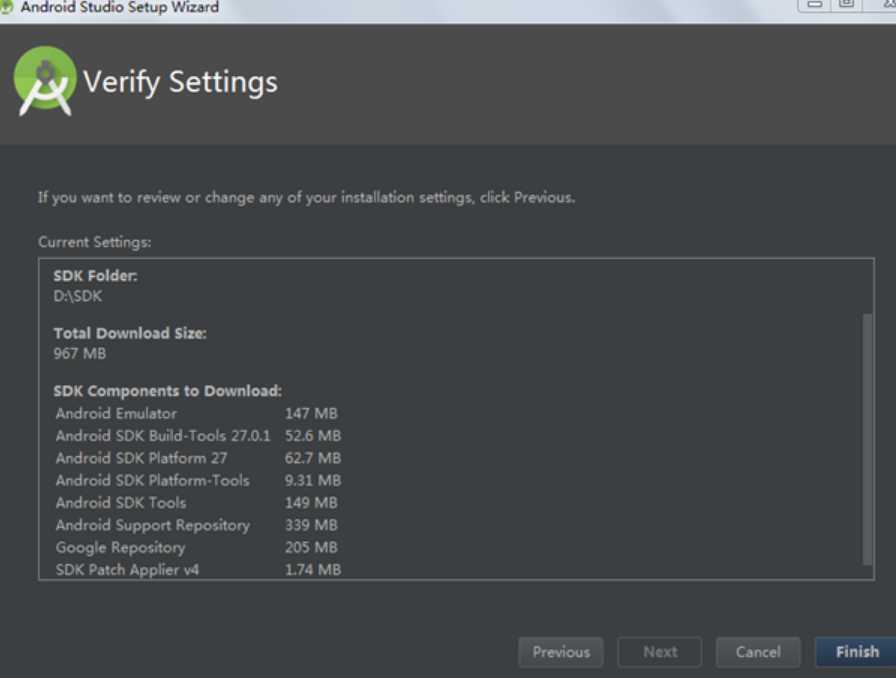This screenshot has width=896, height=678.
Task: Click the '205 MB' size value
Action: click(311, 547)
